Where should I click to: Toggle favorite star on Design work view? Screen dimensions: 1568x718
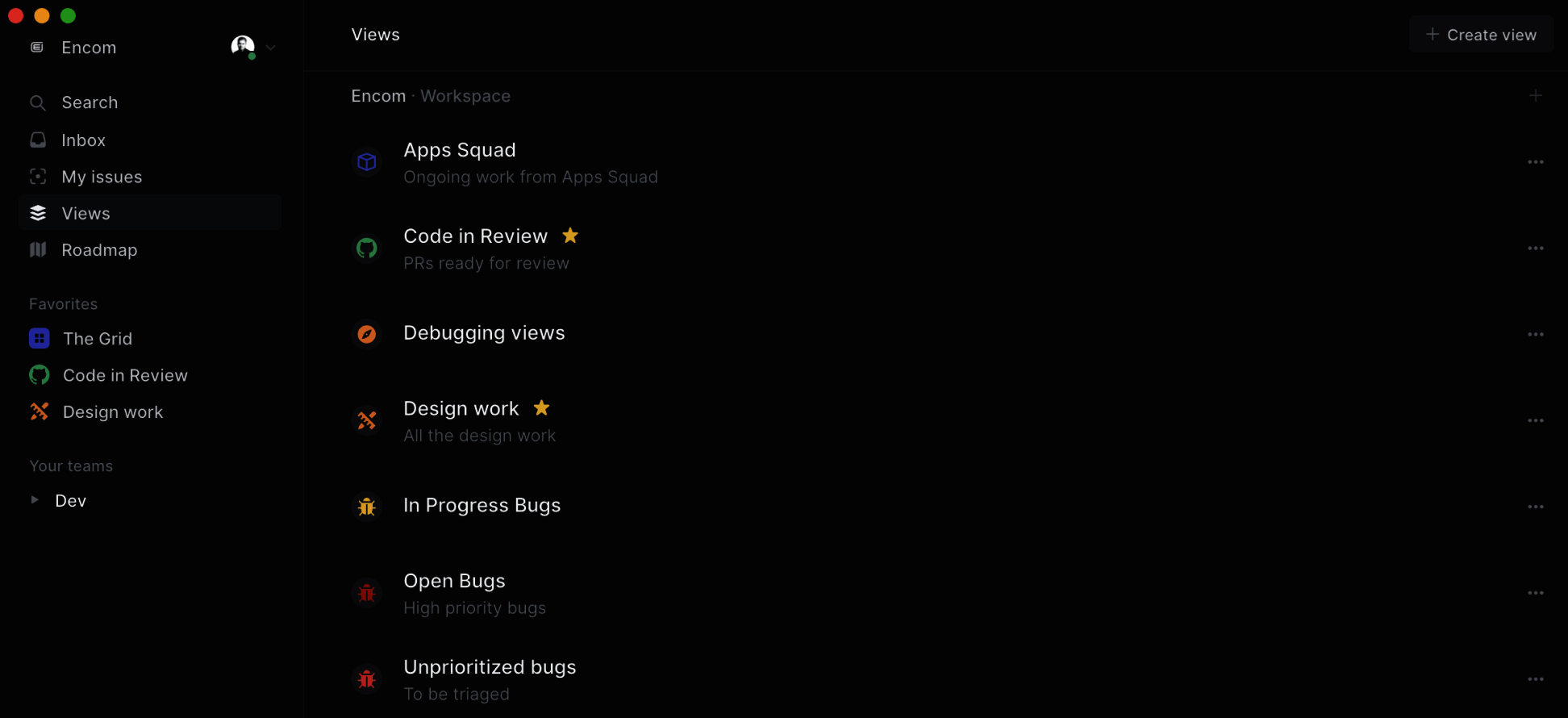click(542, 408)
